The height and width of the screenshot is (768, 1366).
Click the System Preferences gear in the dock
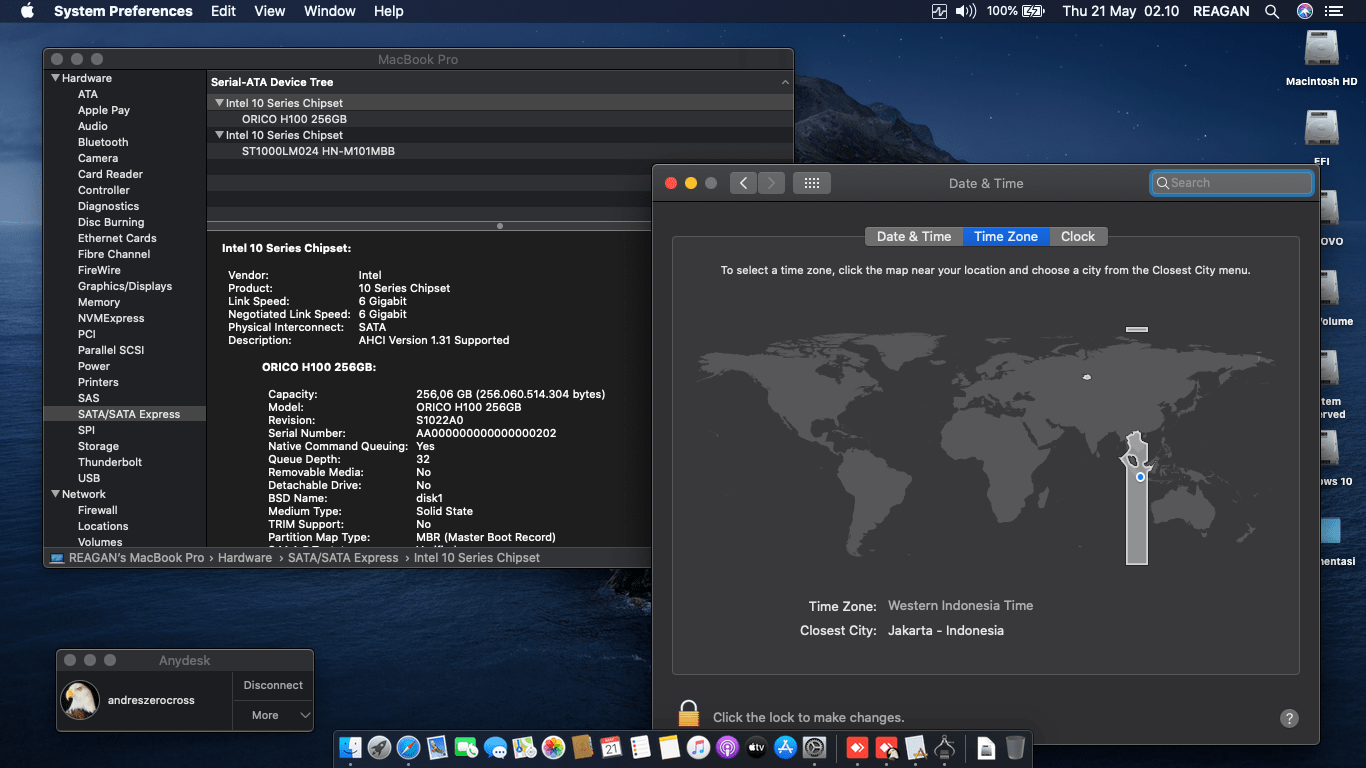814,747
